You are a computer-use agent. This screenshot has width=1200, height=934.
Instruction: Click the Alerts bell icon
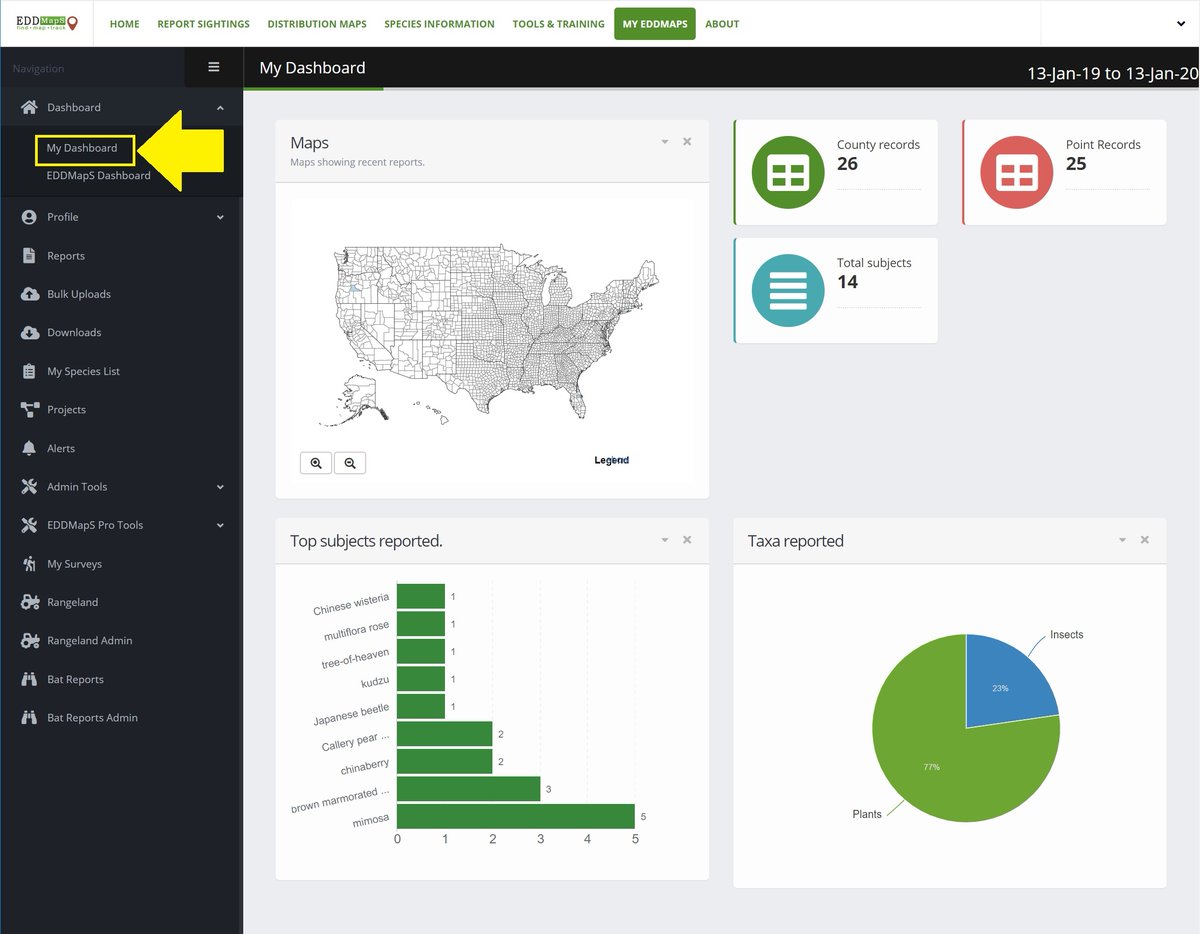[x=29, y=448]
